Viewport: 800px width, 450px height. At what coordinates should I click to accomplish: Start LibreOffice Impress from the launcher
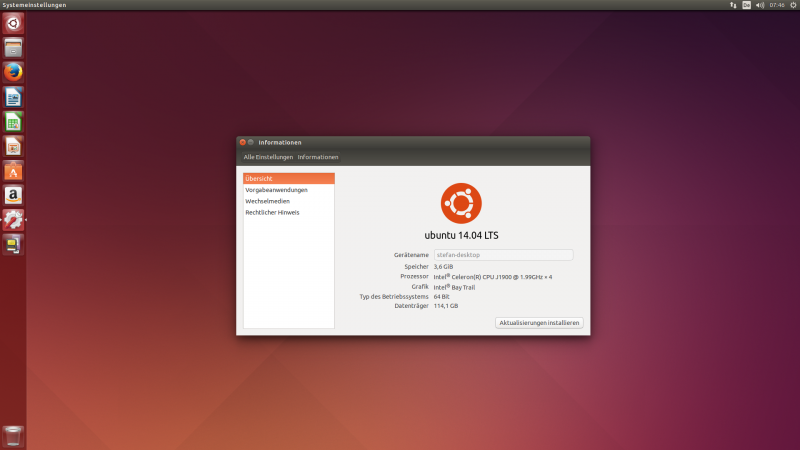13,146
